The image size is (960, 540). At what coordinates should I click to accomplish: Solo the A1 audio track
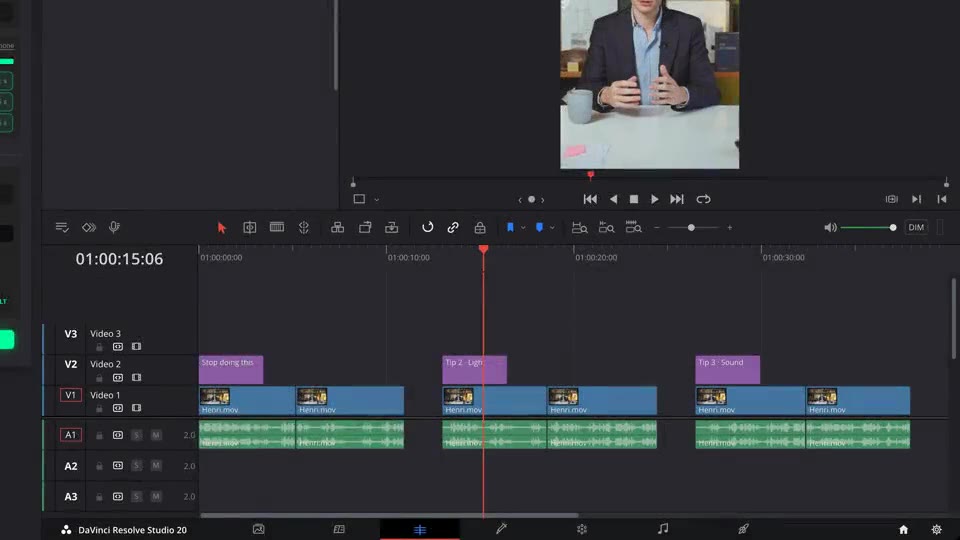[137, 435]
